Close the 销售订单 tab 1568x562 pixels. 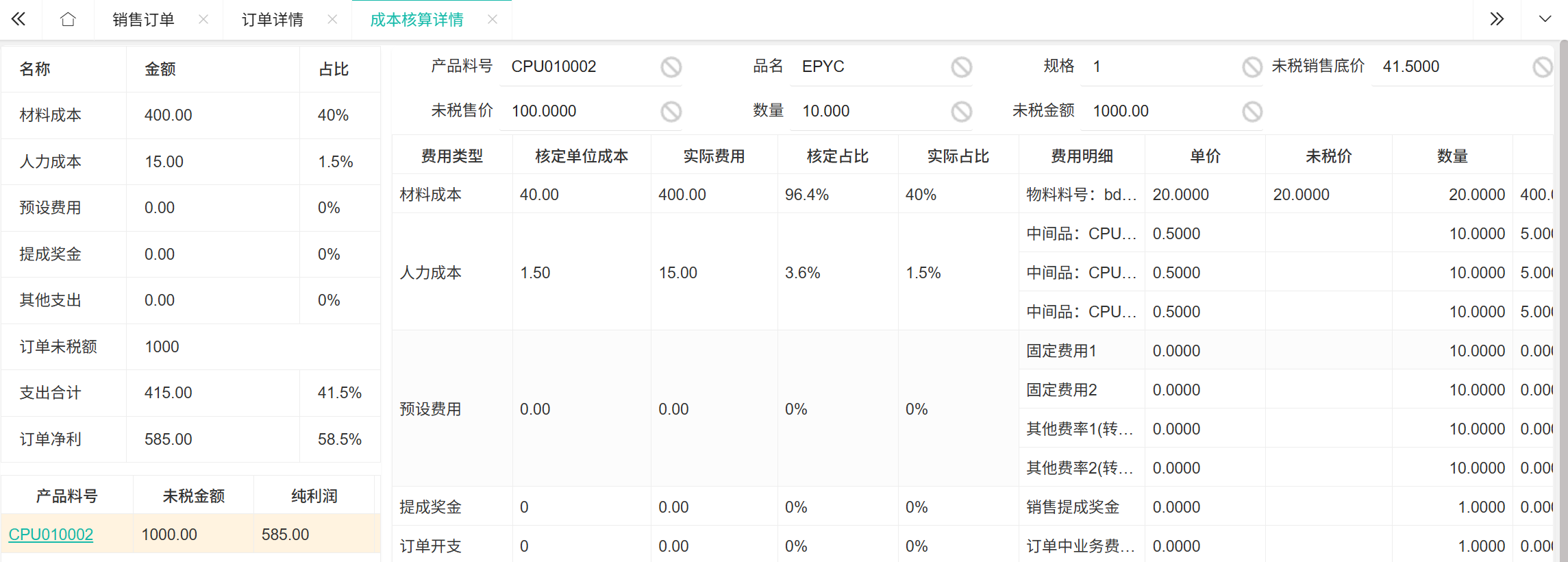pyautogui.click(x=203, y=20)
